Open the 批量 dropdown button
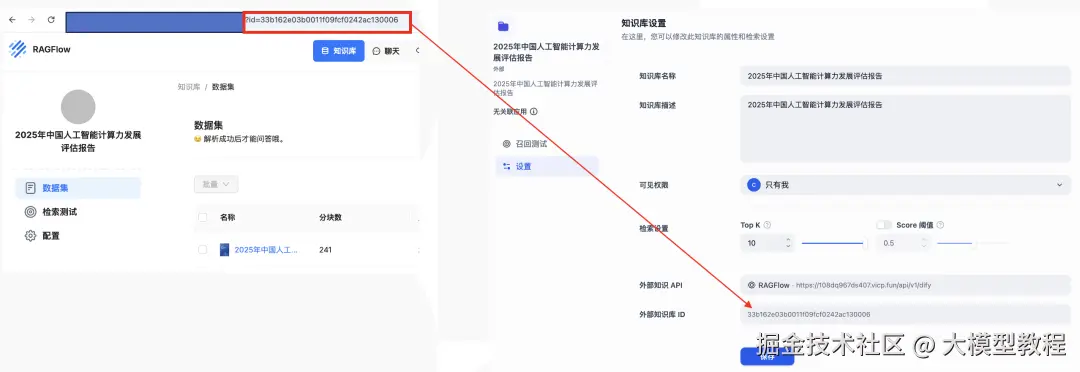The height and width of the screenshot is (372, 1080). (x=216, y=184)
